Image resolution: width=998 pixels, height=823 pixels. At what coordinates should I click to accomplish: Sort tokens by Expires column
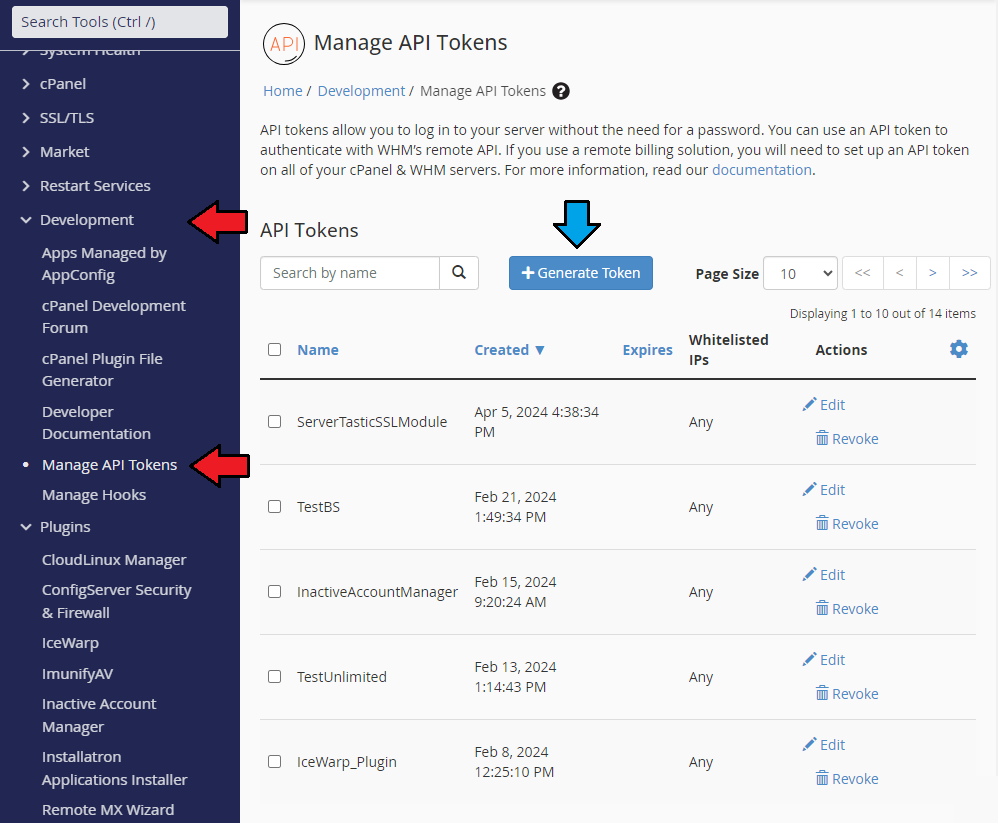click(647, 350)
